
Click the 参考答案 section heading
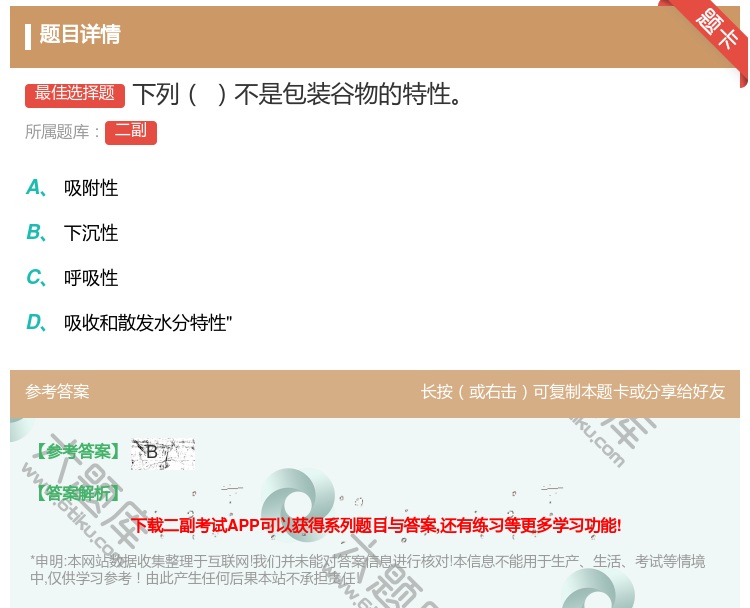57,392
